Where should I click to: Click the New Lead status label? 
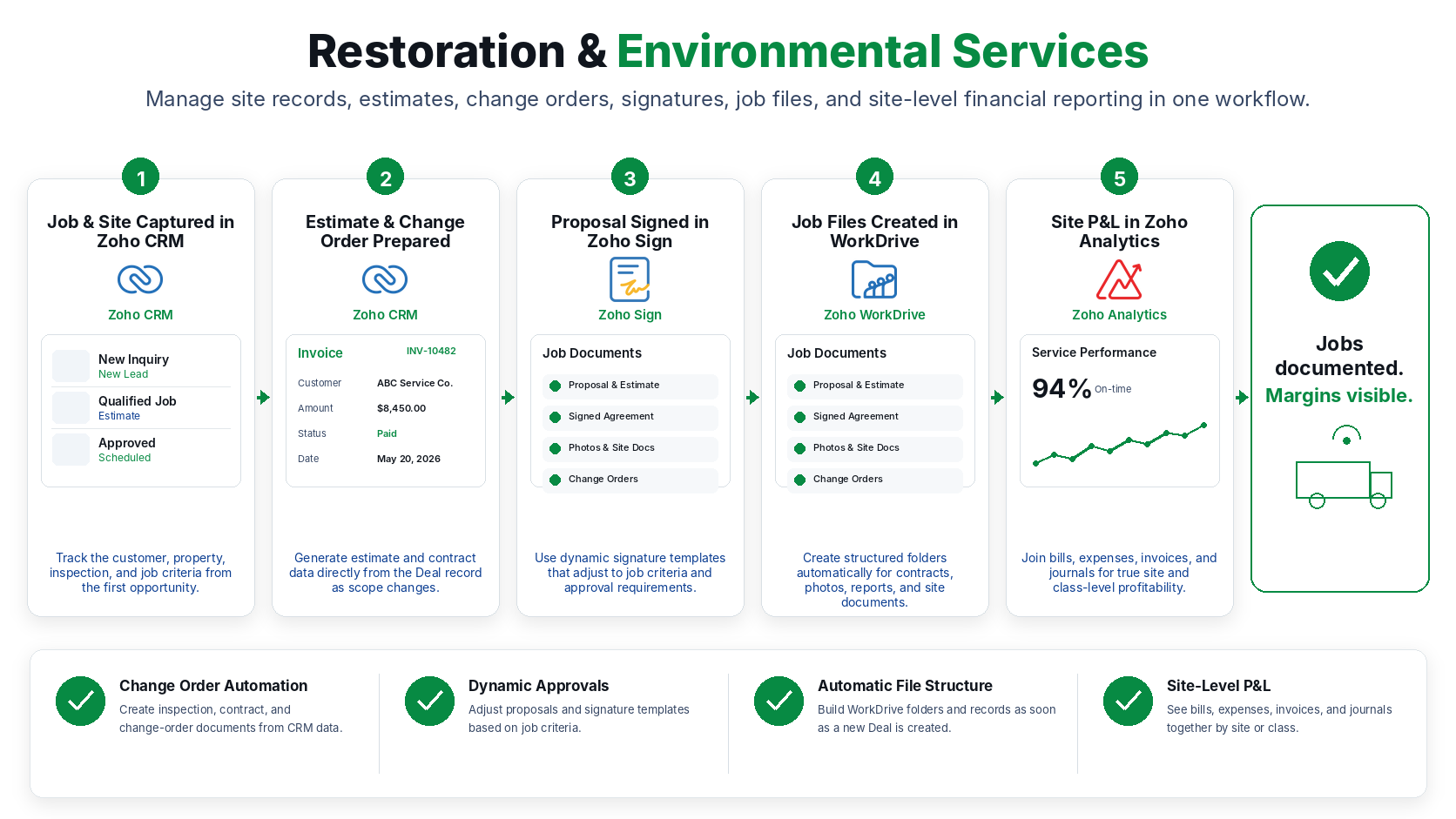pyautogui.click(x=123, y=374)
